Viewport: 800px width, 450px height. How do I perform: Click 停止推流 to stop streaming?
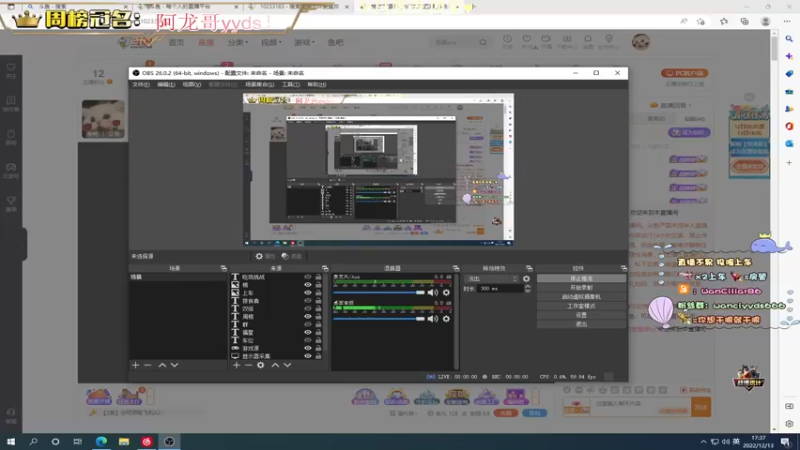[581, 279]
